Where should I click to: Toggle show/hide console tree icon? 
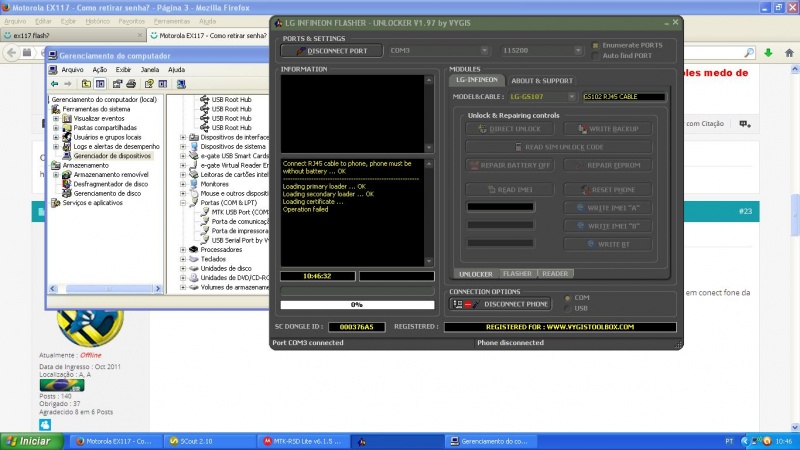pos(101,84)
